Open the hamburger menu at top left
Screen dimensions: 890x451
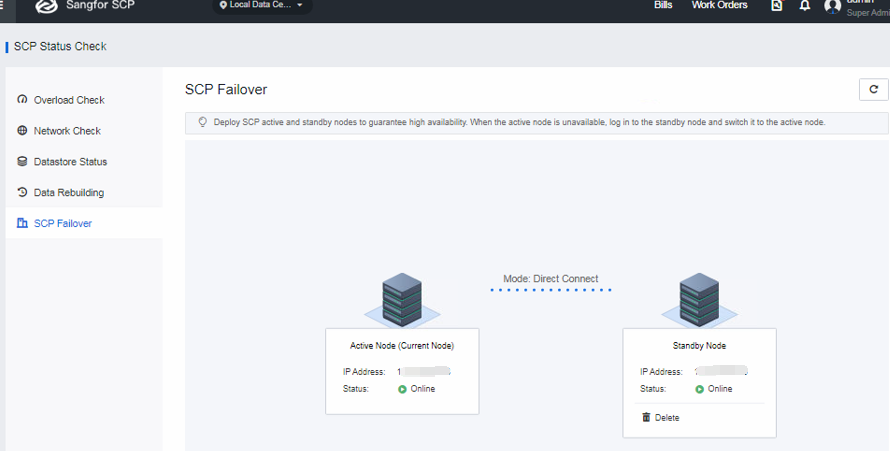[3, 5]
